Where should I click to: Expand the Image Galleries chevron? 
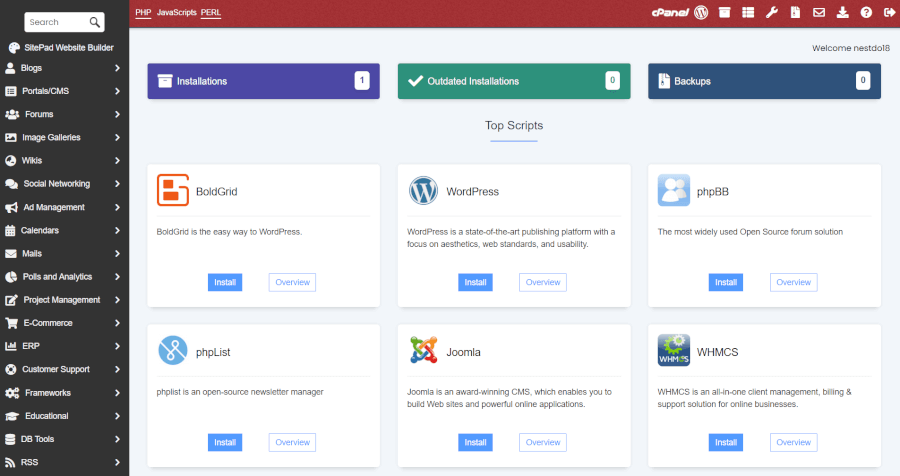pyautogui.click(x=117, y=137)
